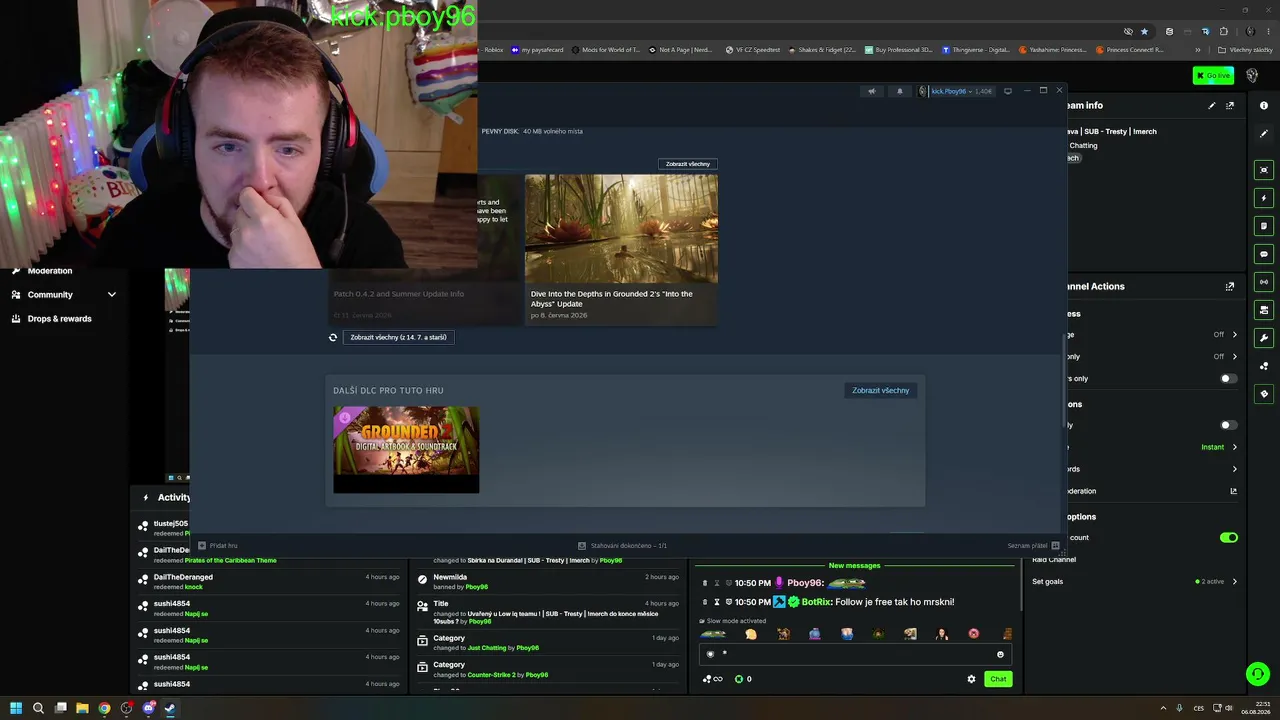1280x720 pixels.
Task: Disable the green viewer count toggle
Action: pos(1228,538)
